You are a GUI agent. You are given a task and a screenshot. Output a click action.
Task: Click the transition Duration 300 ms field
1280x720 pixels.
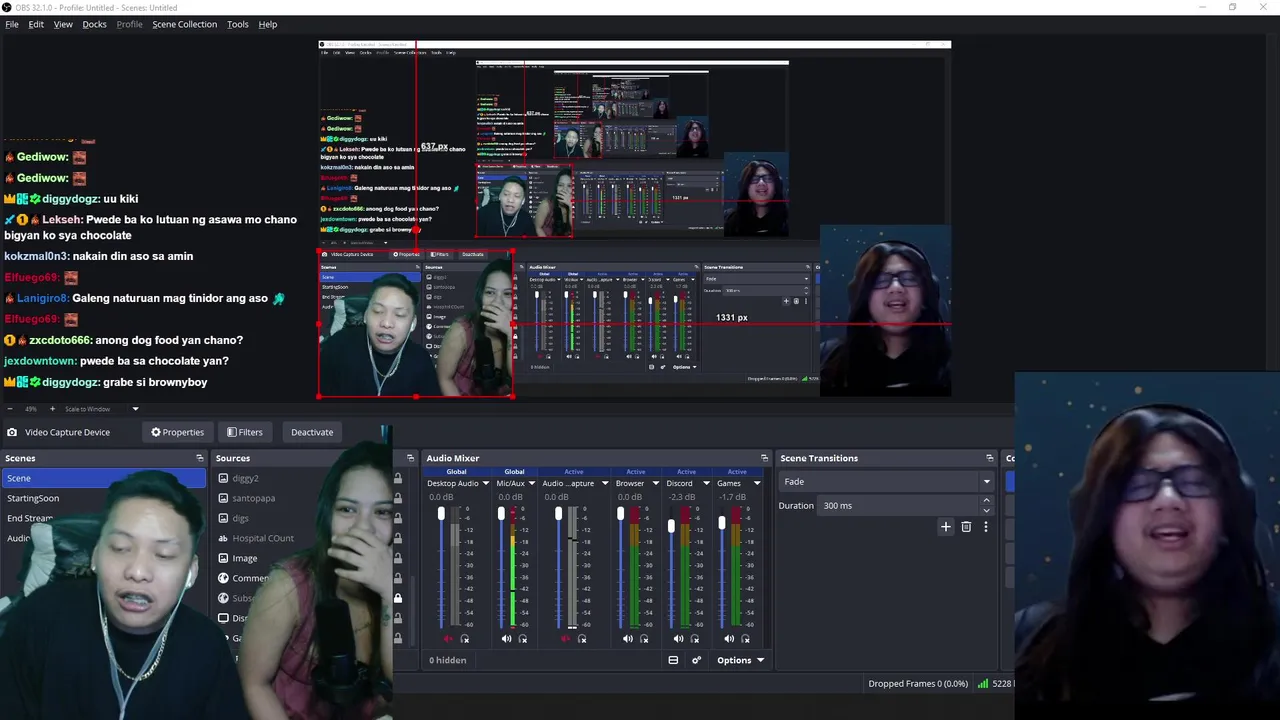pyautogui.click(x=899, y=506)
